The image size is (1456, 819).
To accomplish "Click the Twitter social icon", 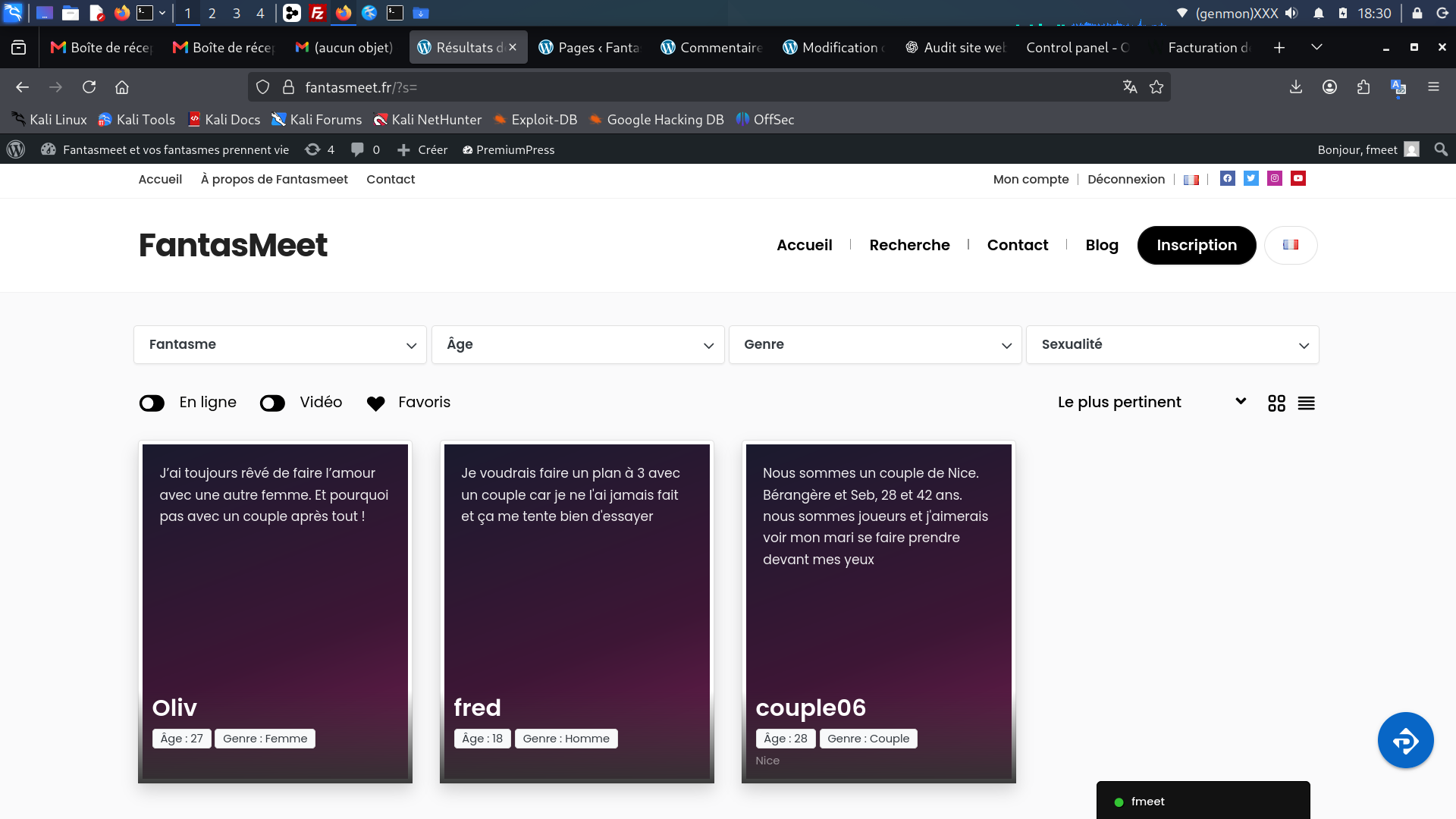I will [x=1251, y=178].
